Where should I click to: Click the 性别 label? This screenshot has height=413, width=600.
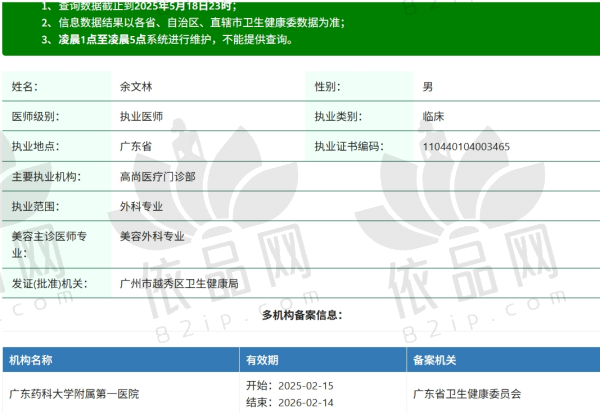pyautogui.click(x=328, y=87)
